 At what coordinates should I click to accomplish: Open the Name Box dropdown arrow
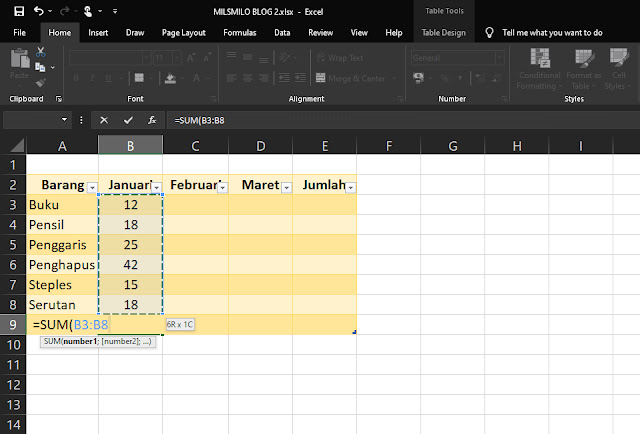click(64, 120)
